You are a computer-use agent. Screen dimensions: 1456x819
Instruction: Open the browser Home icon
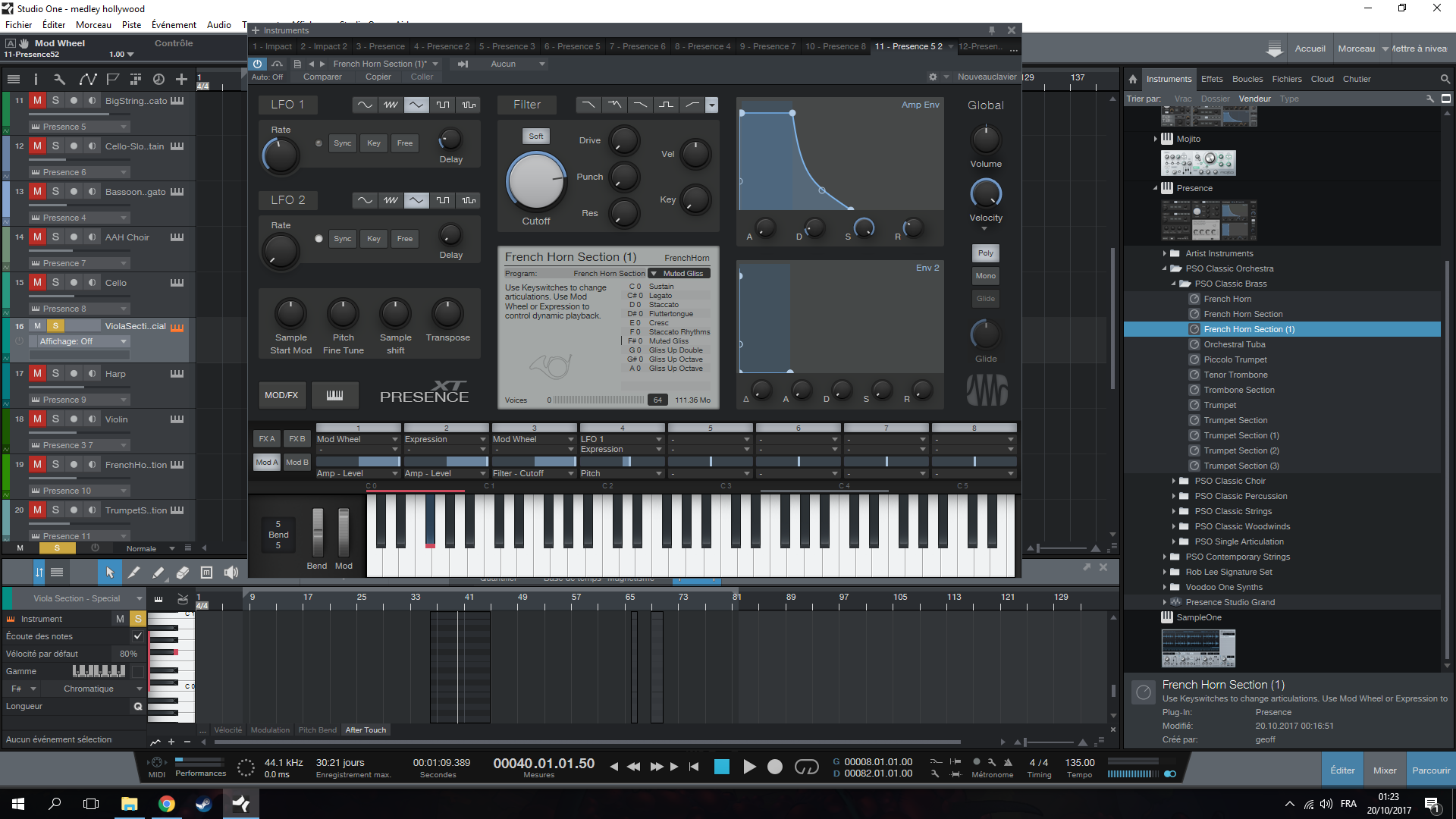1133,79
